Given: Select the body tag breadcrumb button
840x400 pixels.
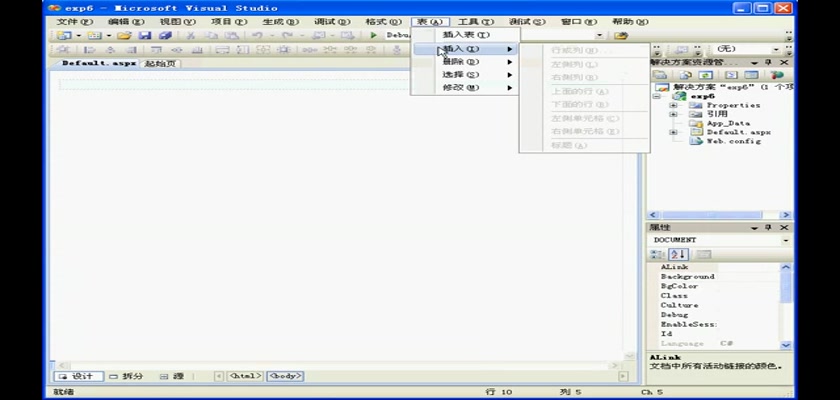Looking at the screenshot, I should 285,377.
